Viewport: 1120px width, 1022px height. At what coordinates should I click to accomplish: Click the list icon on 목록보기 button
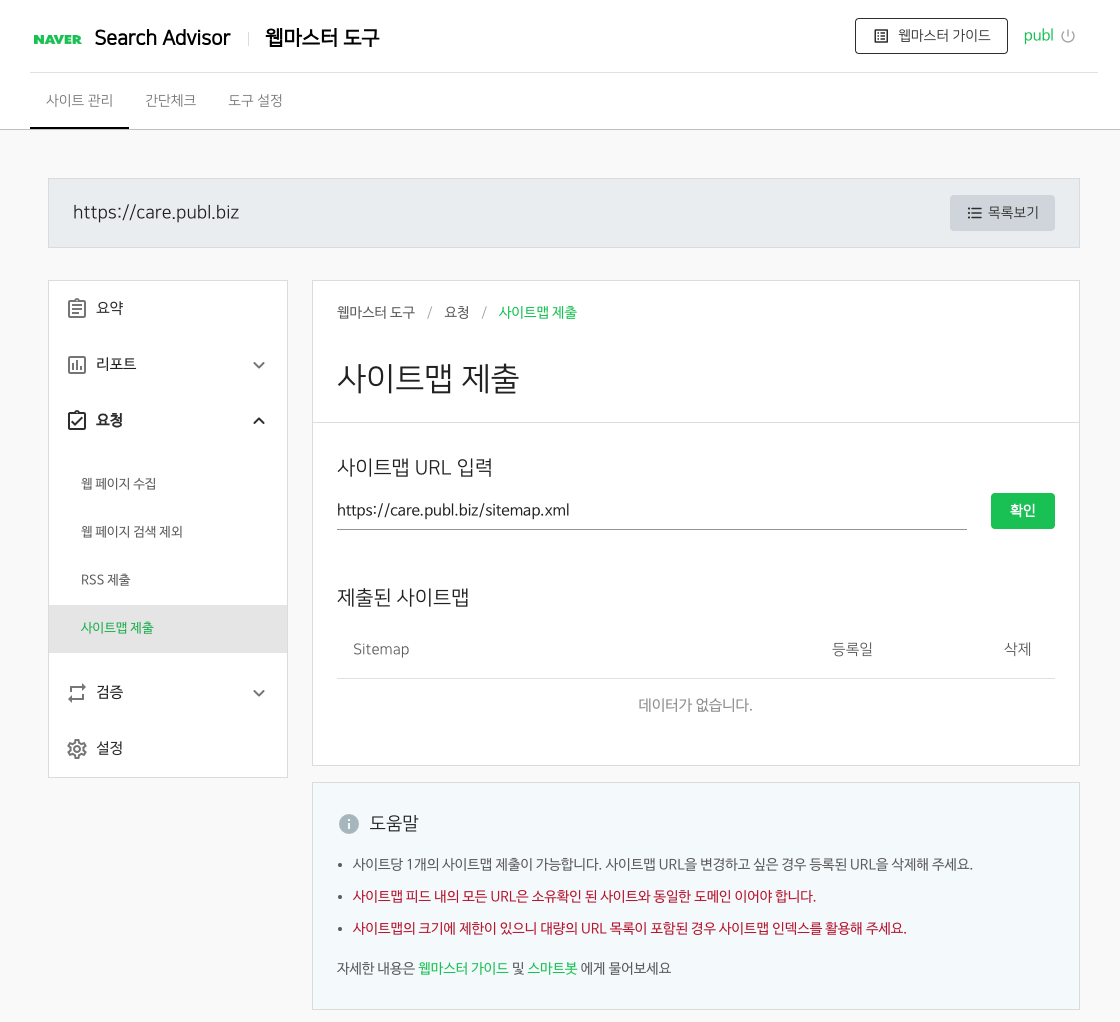[x=974, y=212]
